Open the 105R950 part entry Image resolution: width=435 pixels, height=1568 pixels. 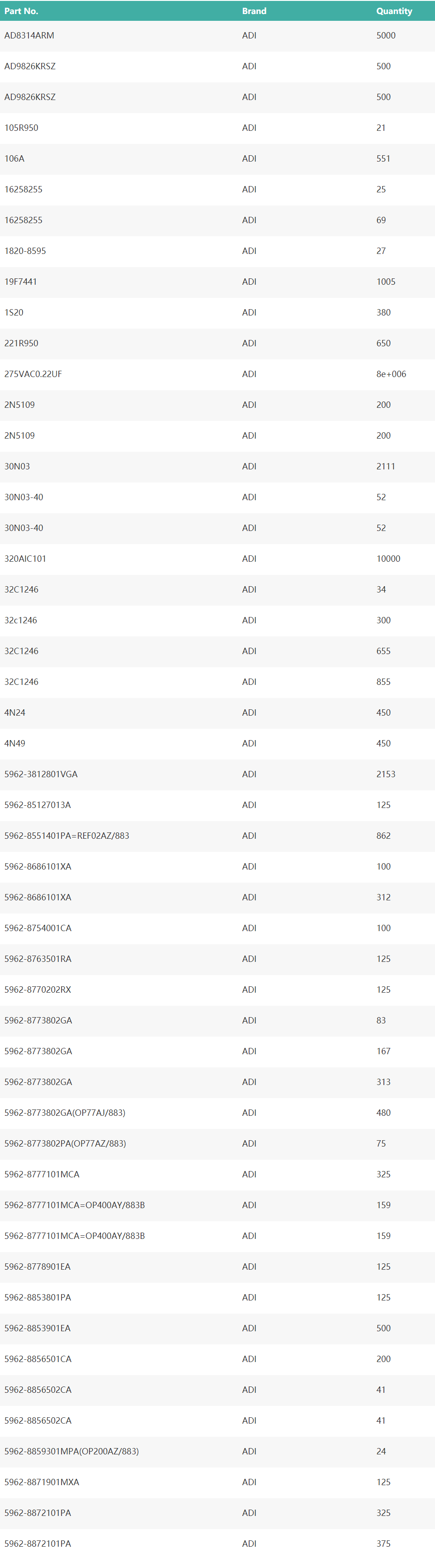click(x=21, y=128)
